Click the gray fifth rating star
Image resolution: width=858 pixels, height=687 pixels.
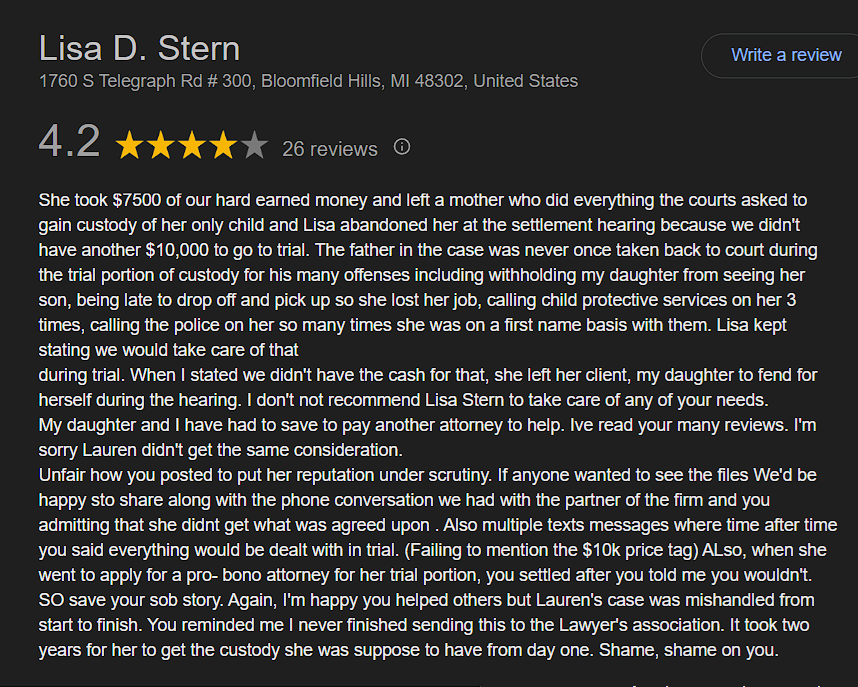point(254,146)
